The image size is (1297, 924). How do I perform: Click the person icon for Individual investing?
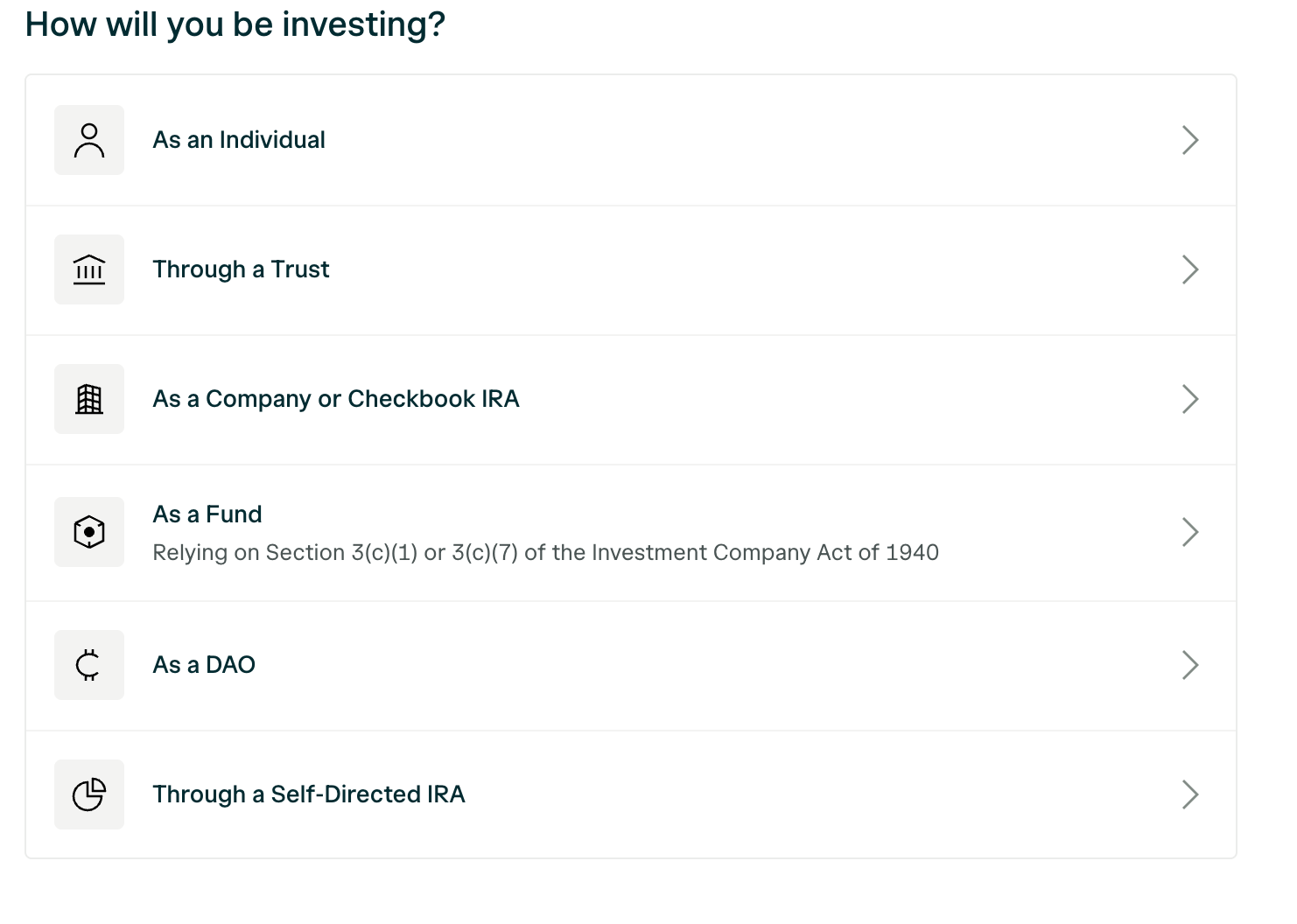[x=89, y=140]
